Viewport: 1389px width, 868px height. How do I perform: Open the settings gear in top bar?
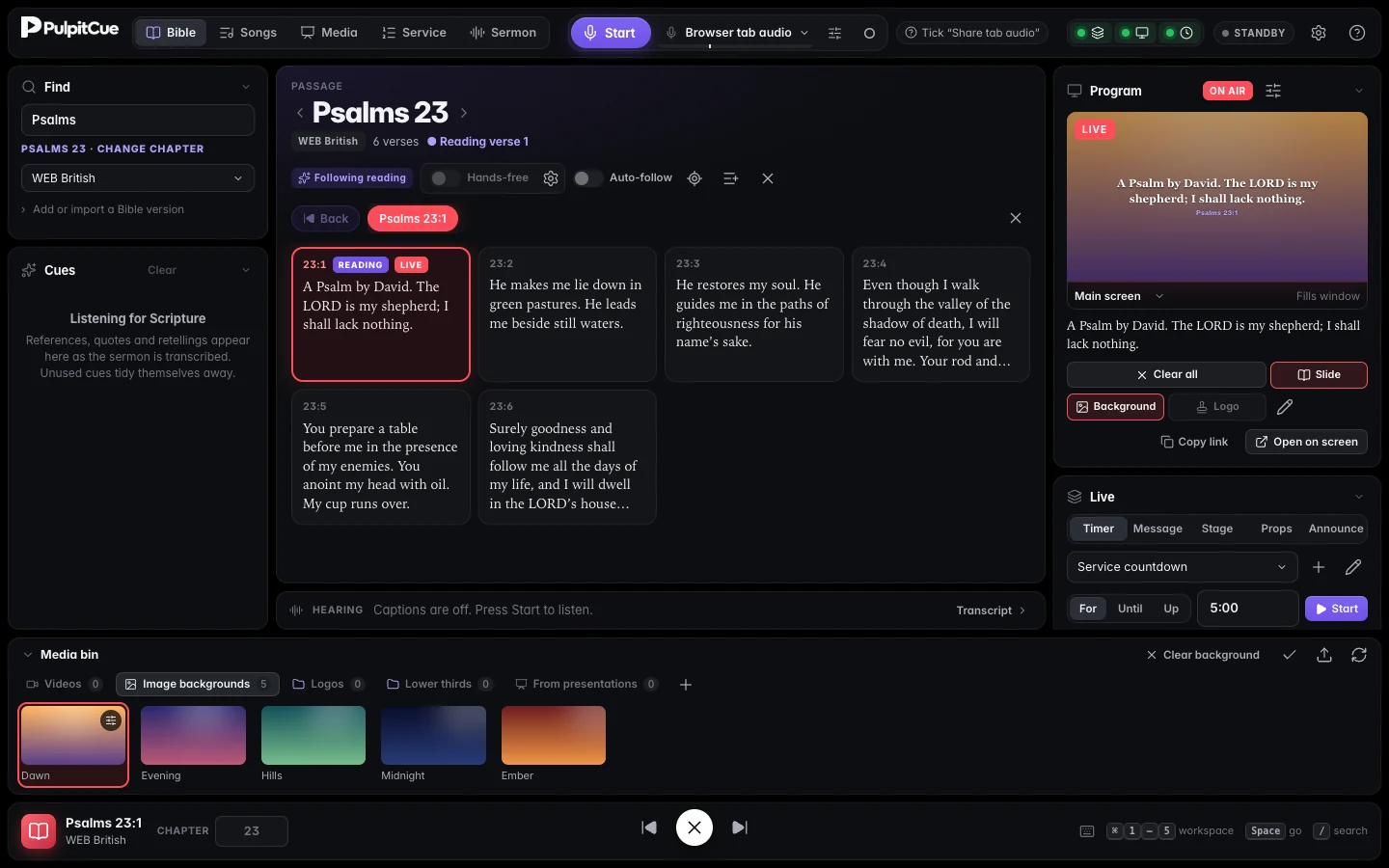[1319, 33]
